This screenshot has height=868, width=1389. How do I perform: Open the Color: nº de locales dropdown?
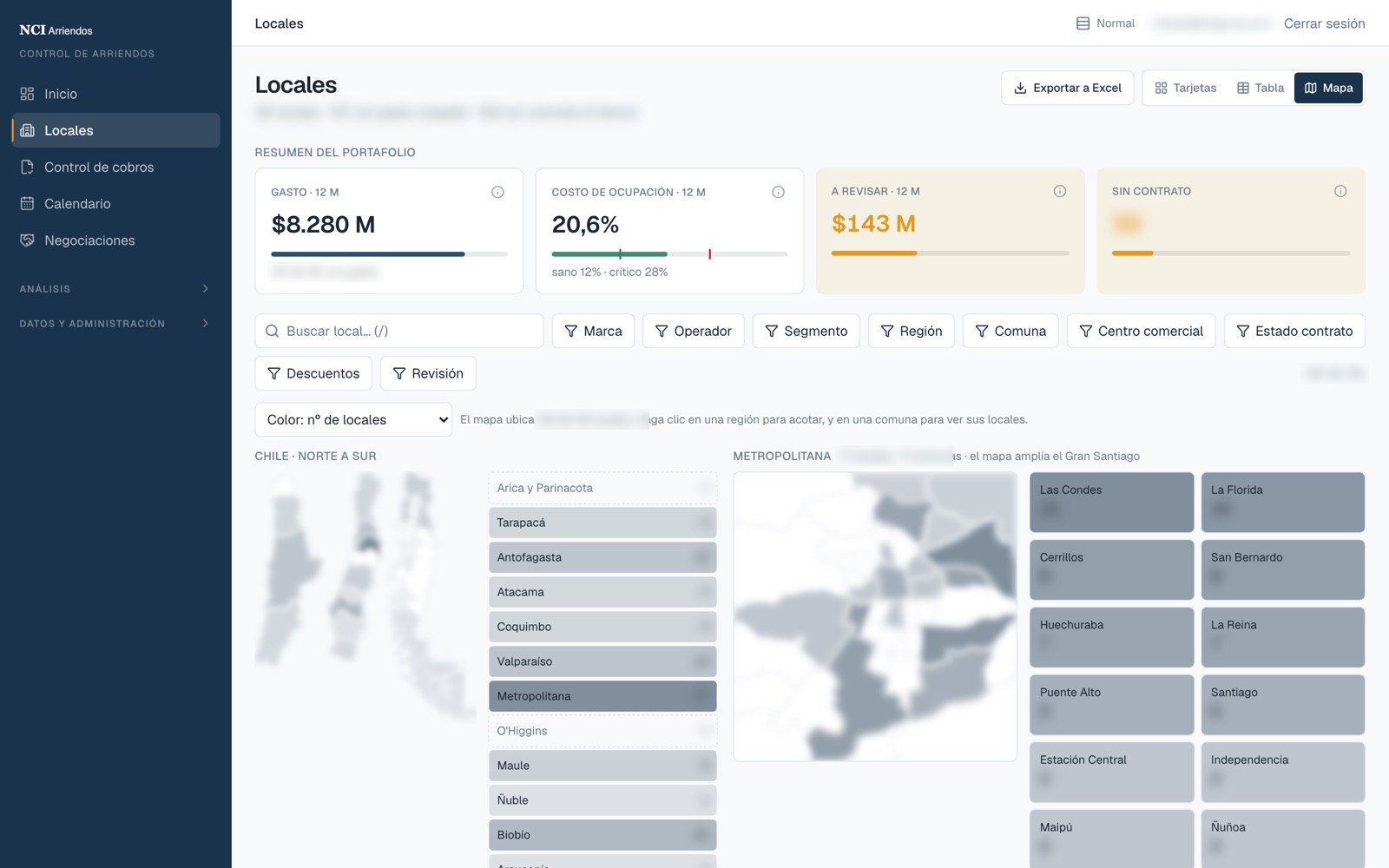point(353,419)
